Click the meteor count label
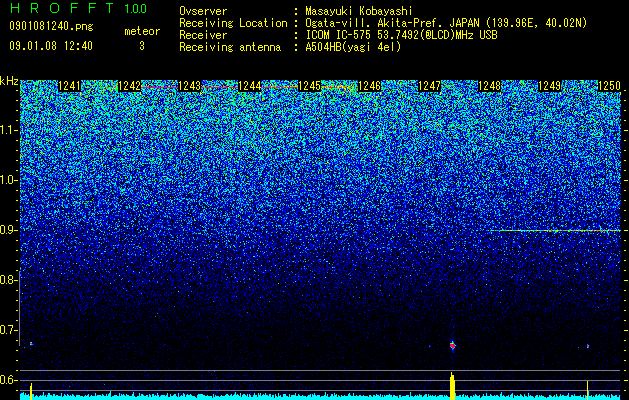The width and height of the screenshot is (629, 400). click(x=142, y=31)
